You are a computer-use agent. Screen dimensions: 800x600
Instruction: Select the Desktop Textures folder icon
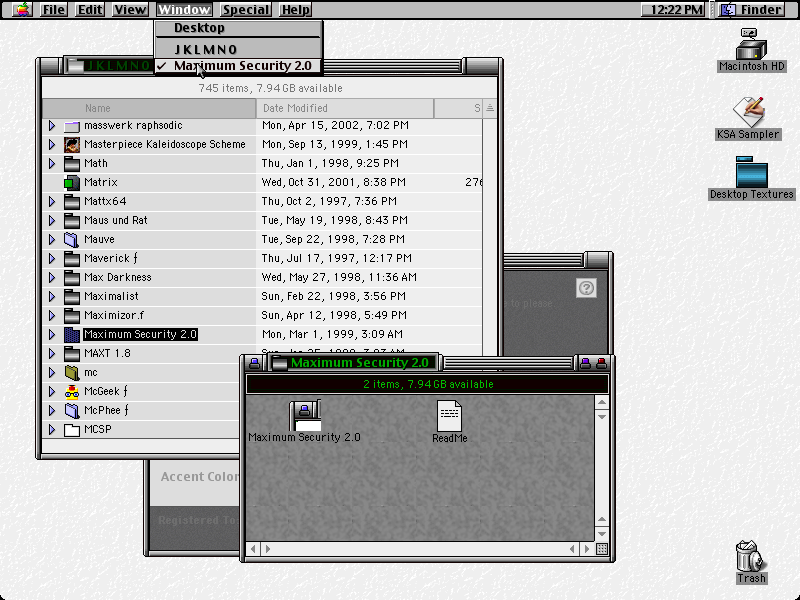[x=751, y=172]
